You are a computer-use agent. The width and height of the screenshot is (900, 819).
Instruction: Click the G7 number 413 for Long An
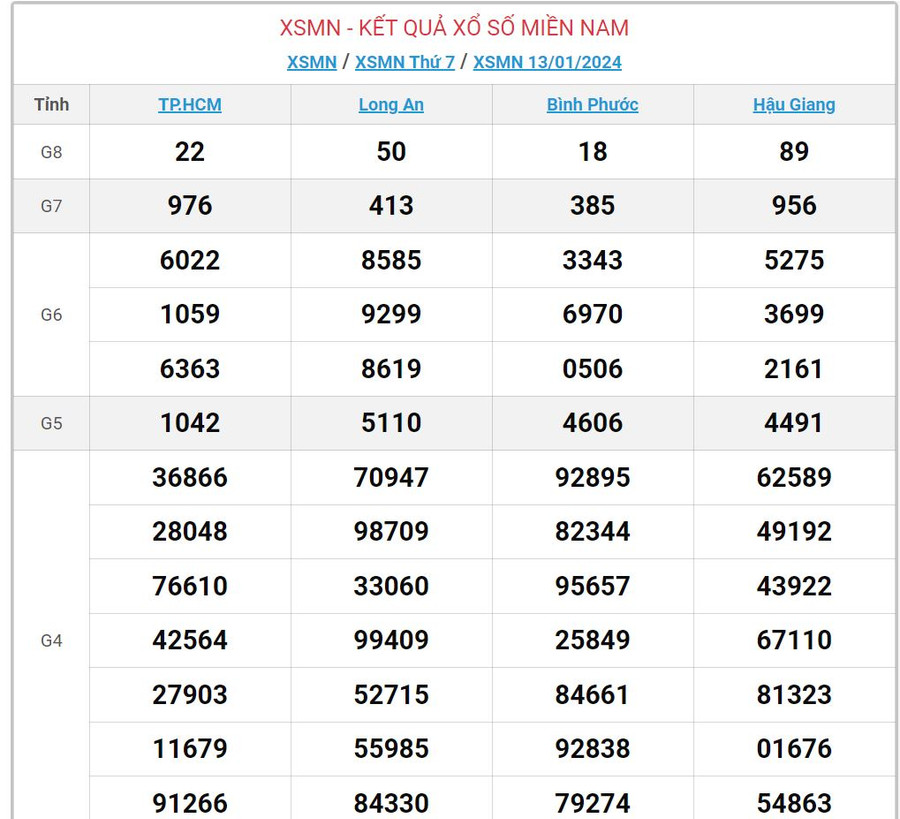pyautogui.click(x=391, y=206)
